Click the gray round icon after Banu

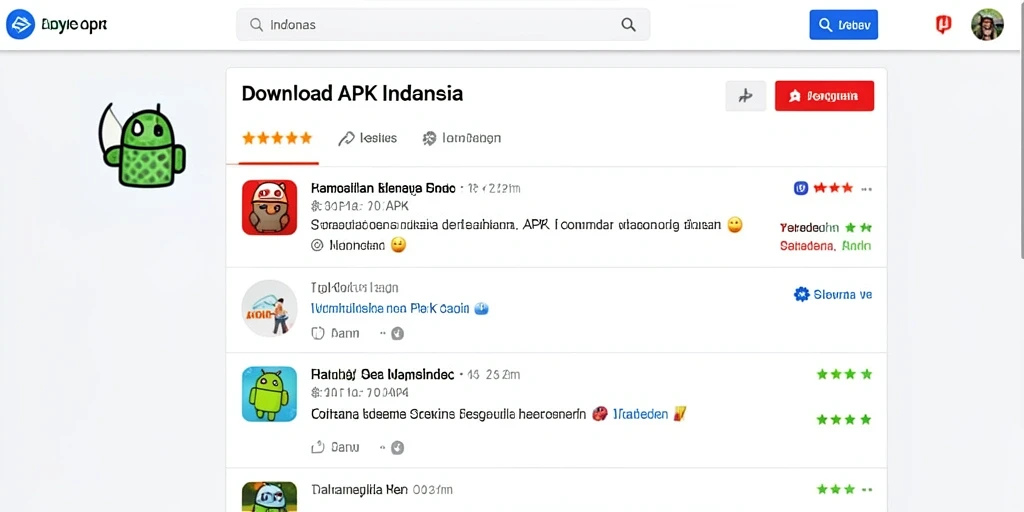coord(397,448)
